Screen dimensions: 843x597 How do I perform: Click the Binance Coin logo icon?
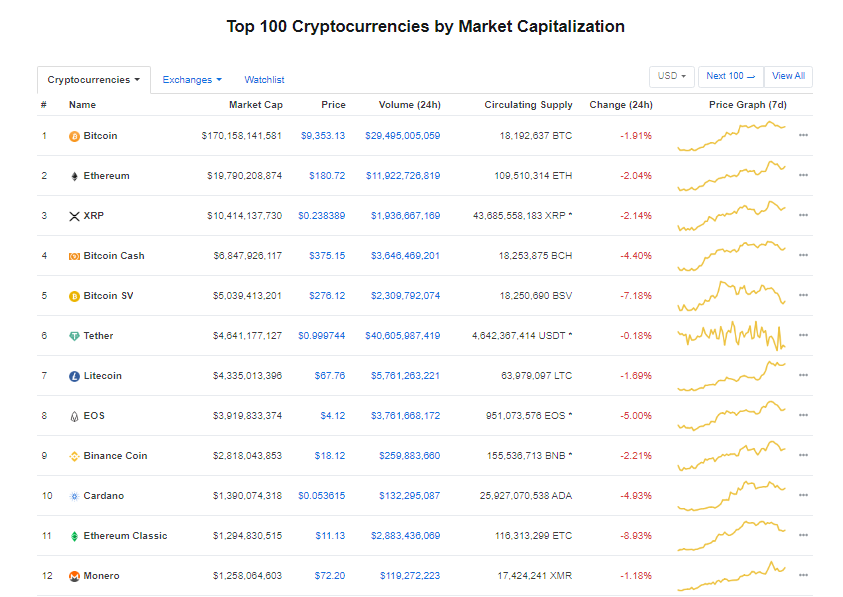click(74, 456)
